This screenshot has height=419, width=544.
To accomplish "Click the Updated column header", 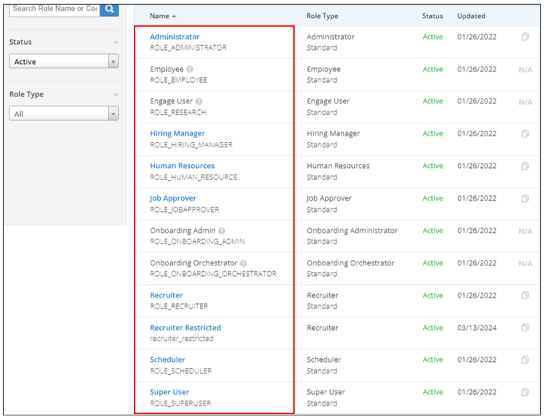I will point(471,16).
